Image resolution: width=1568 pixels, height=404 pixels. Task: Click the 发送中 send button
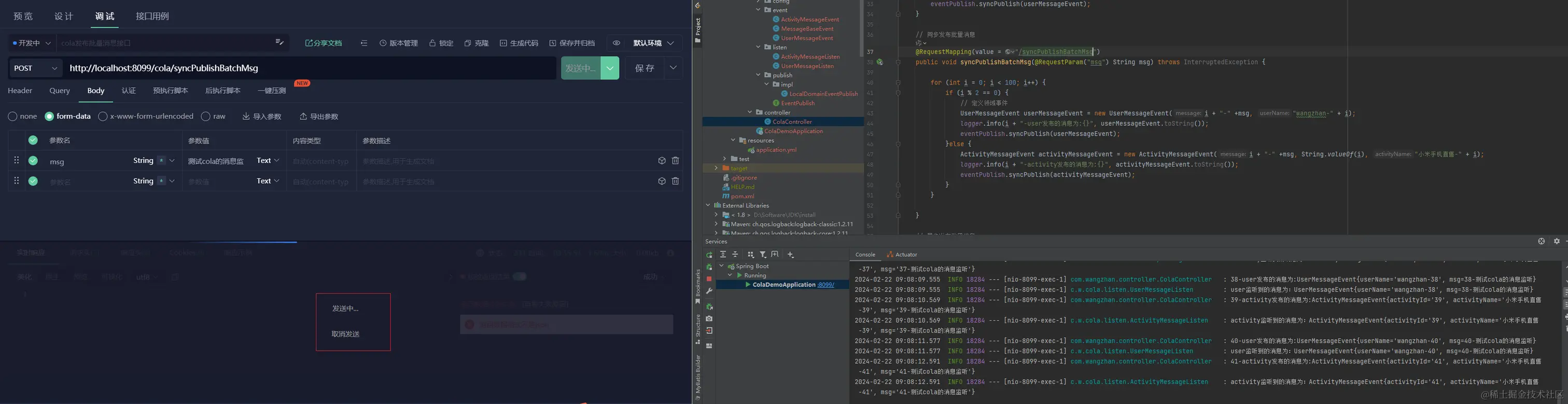tap(581, 68)
